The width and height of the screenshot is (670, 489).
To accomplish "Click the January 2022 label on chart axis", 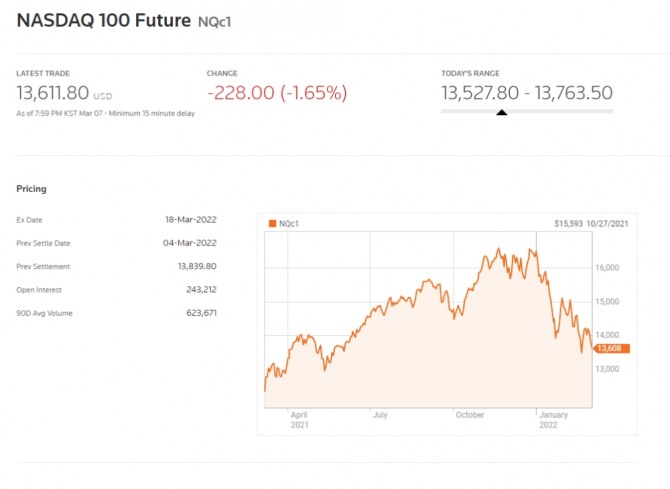I will pyautogui.click(x=552, y=418).
